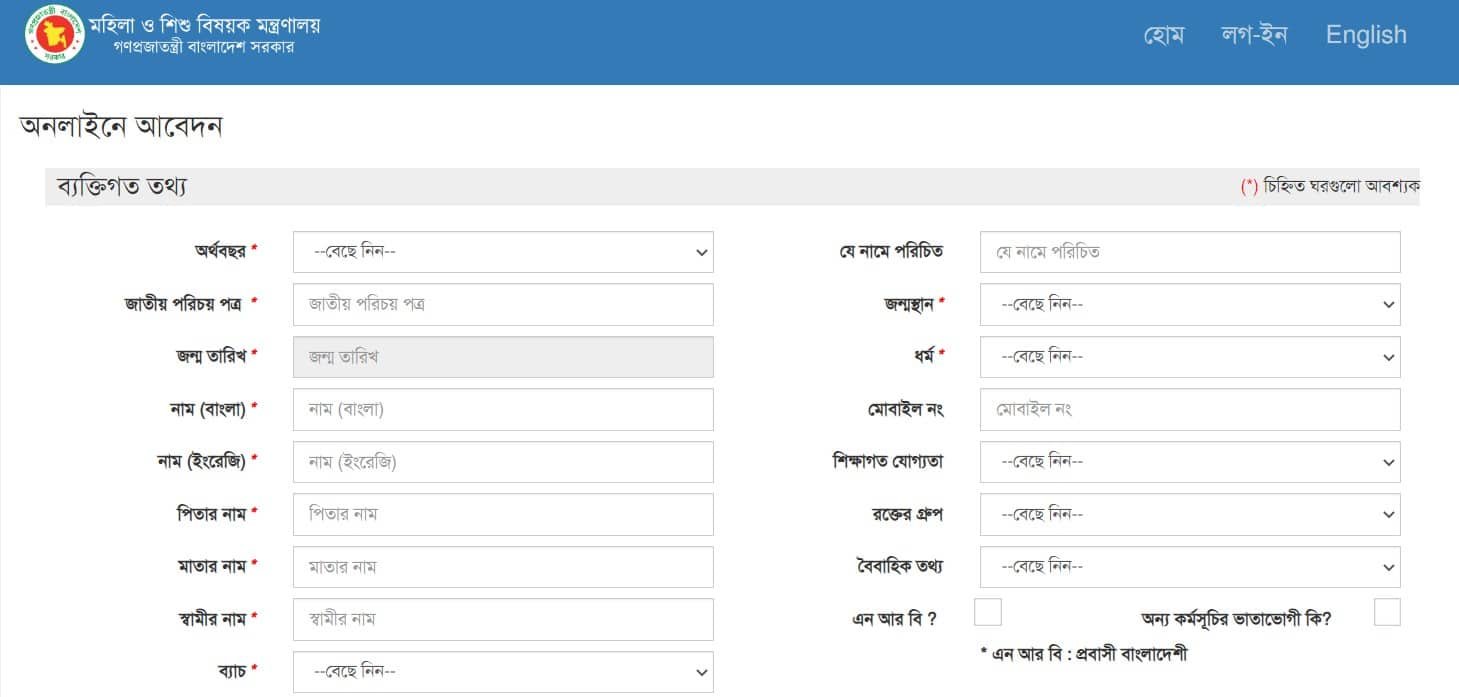The height and width of the screenshot is (697, 1459).
Task: Select the বৈবাহিক তথ্য dropdown
Action: coord(1190,567)
